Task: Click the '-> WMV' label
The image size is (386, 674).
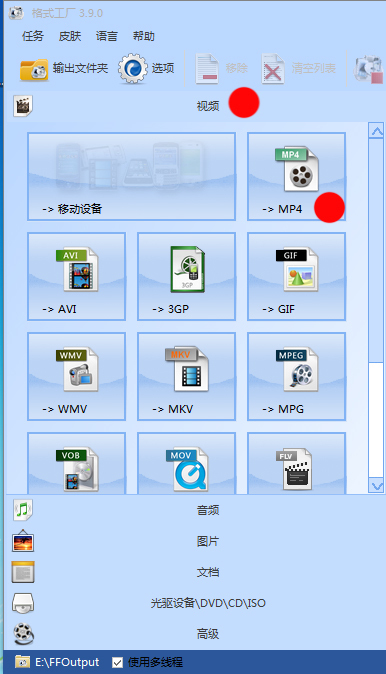Action: (x=64, y=409)
